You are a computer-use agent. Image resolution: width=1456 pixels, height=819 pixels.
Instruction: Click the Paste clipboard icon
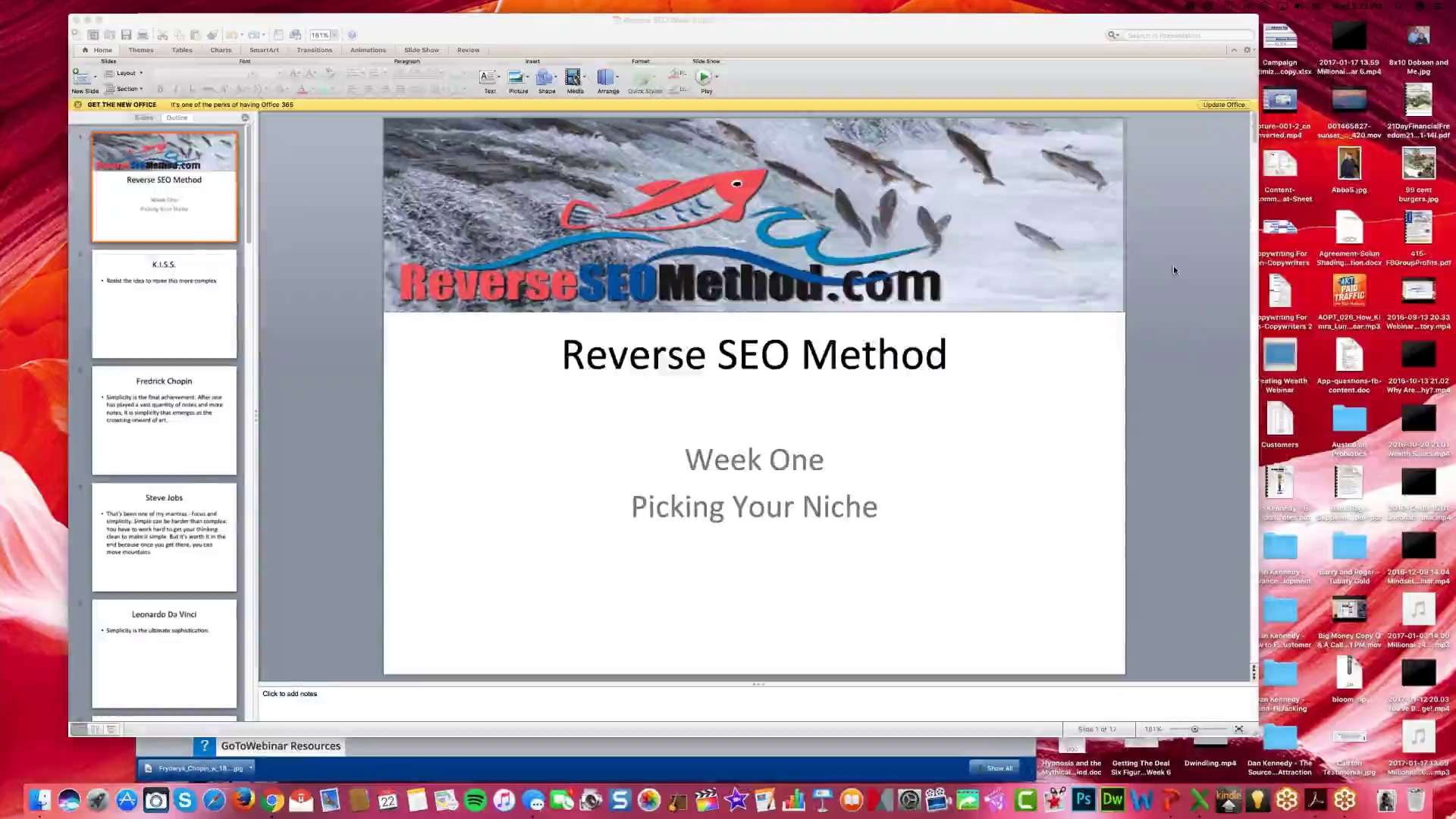coord(195,35)
